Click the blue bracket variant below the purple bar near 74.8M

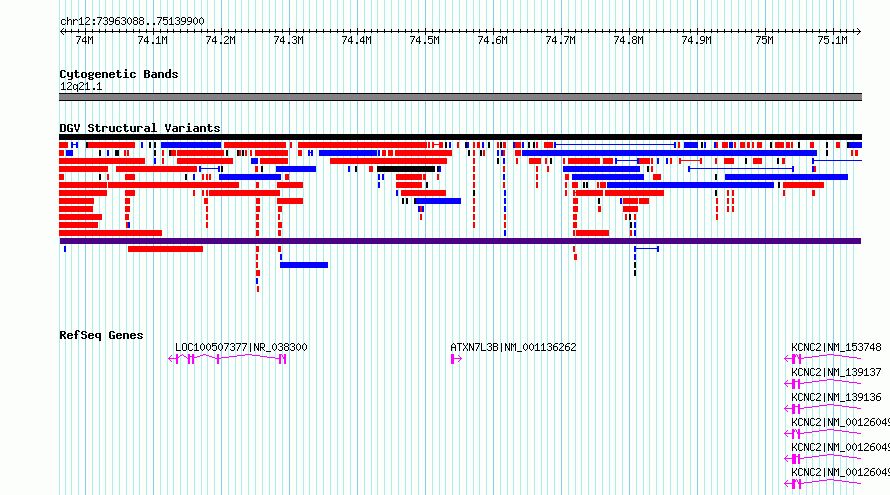(x=646, y=249)
